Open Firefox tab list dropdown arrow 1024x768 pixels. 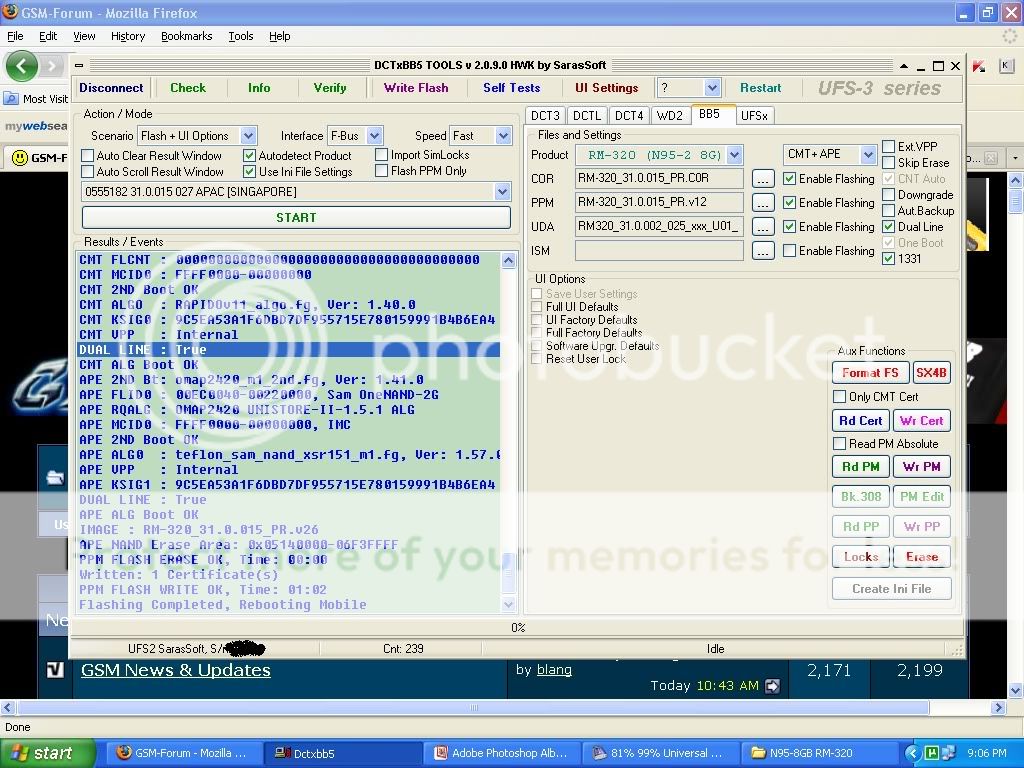[x=1014, y=157]
